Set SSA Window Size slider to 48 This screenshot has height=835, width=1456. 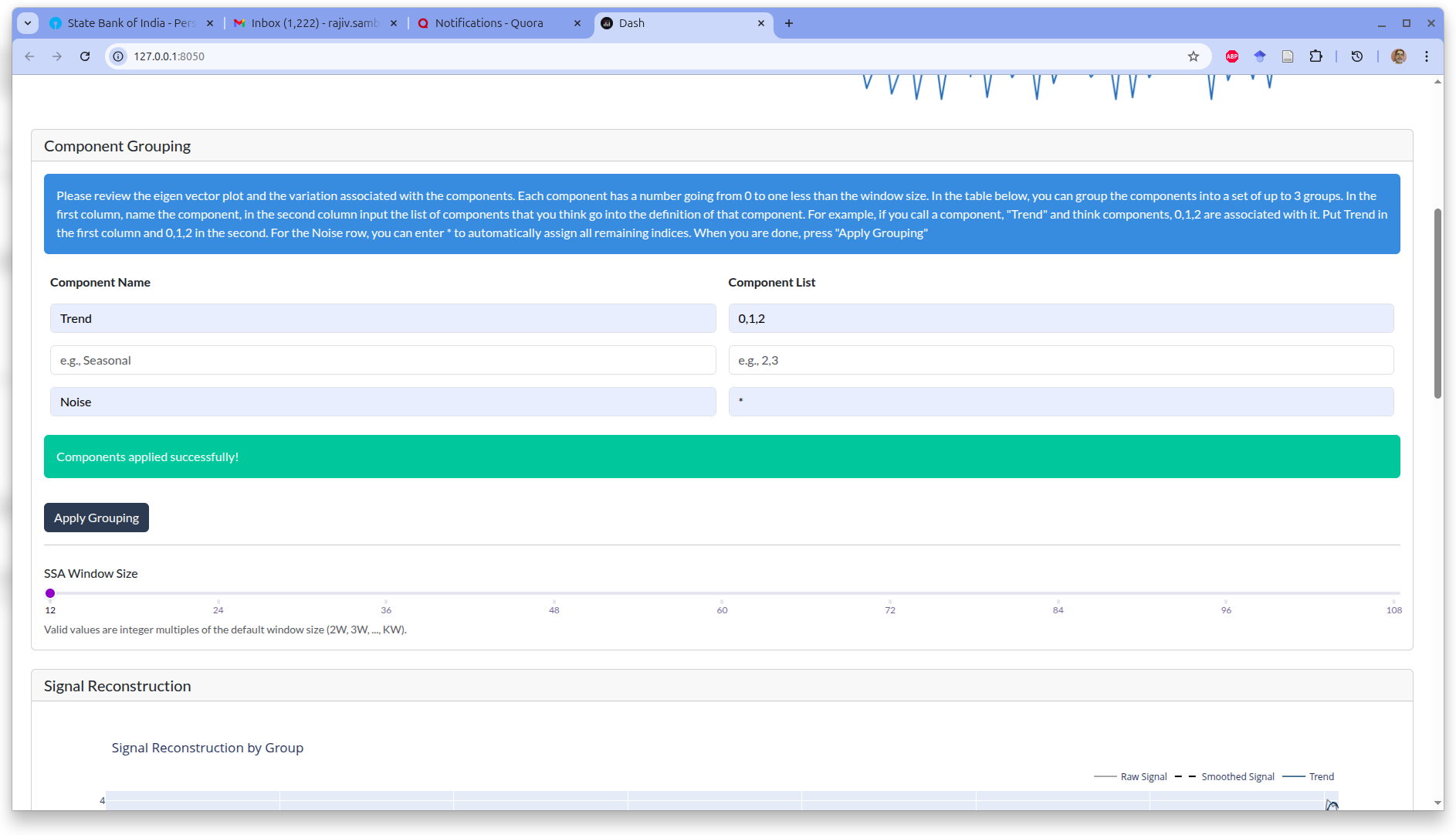[x=554, y=593]
